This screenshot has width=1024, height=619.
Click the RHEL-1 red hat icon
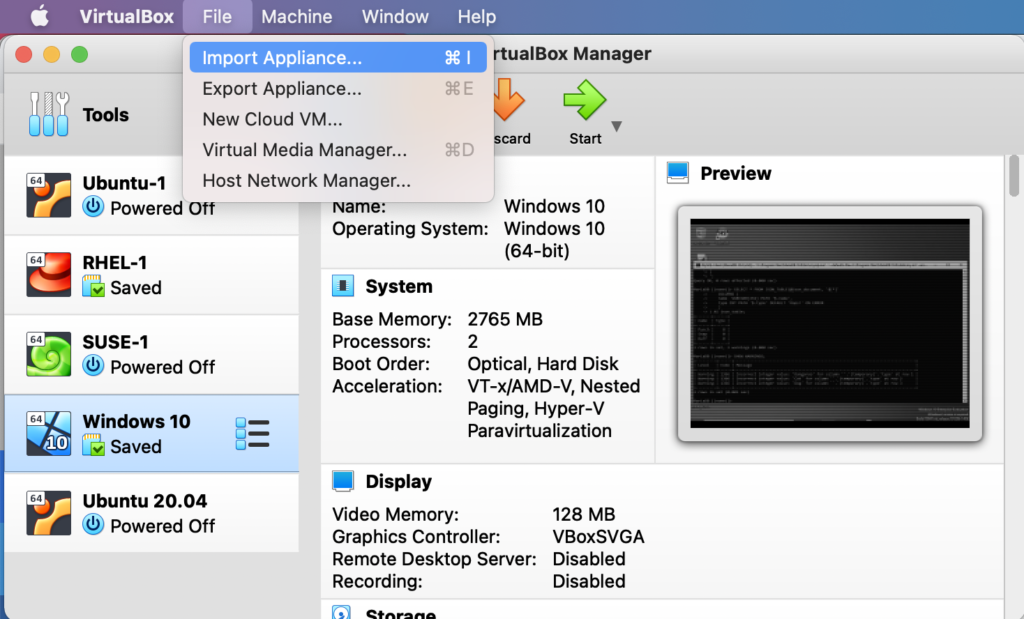(48, 274)
